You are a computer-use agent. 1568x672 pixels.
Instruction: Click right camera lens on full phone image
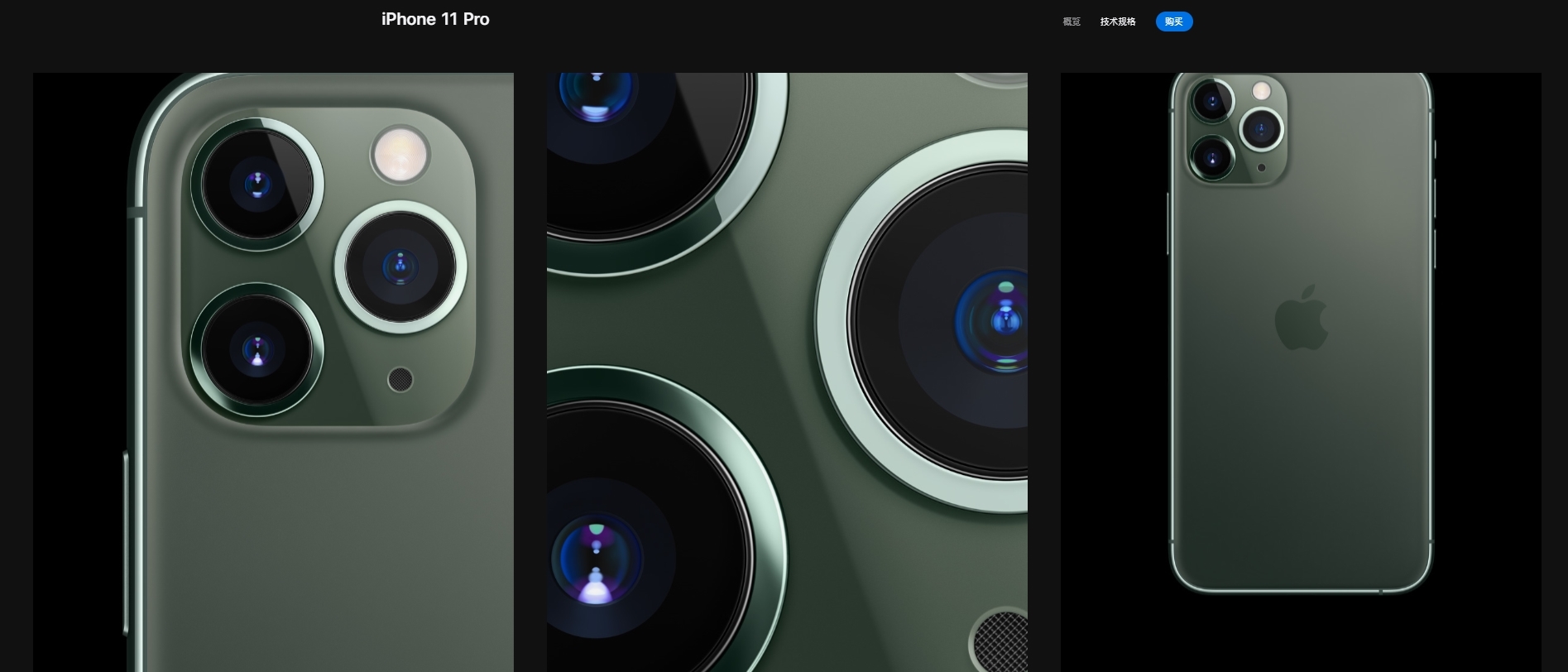[x=1261, y=128]
